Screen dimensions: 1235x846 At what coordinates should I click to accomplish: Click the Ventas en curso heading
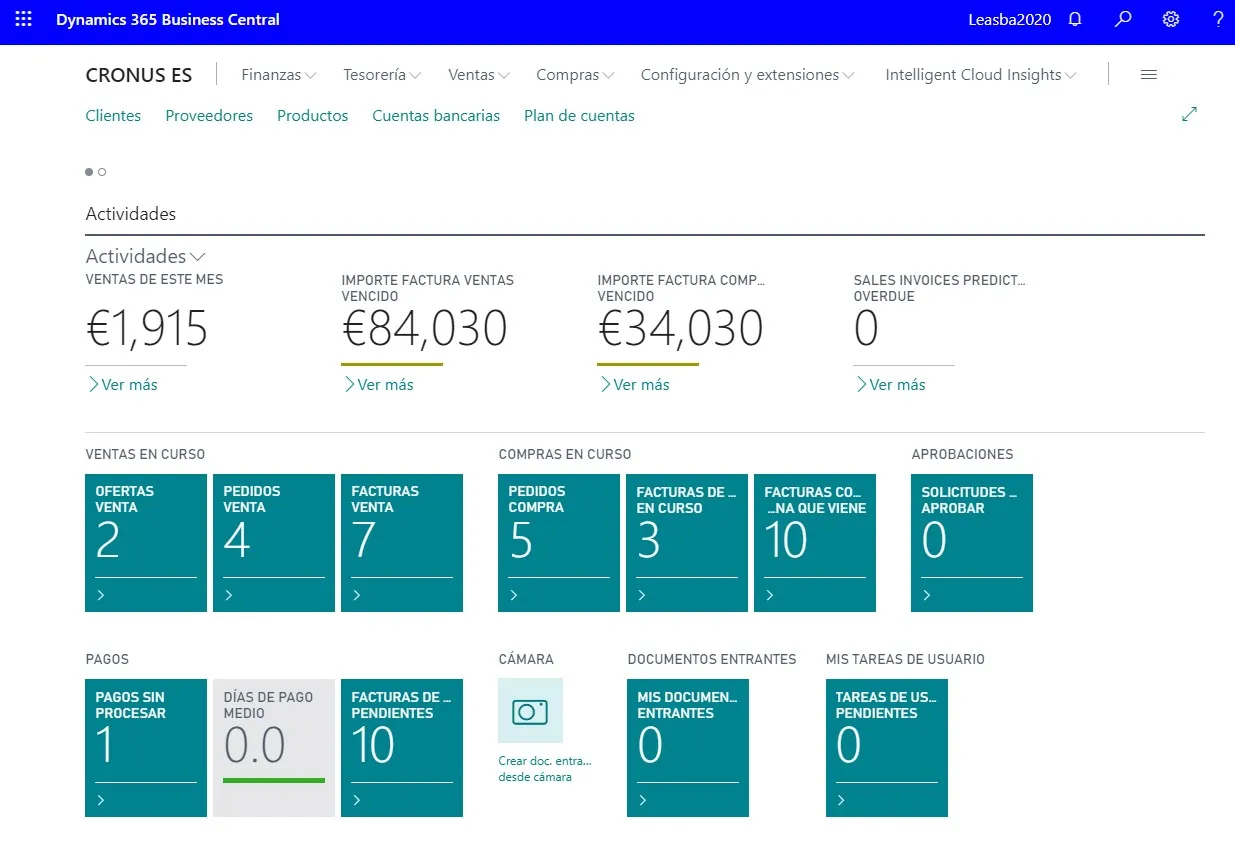tap(145, 454)
